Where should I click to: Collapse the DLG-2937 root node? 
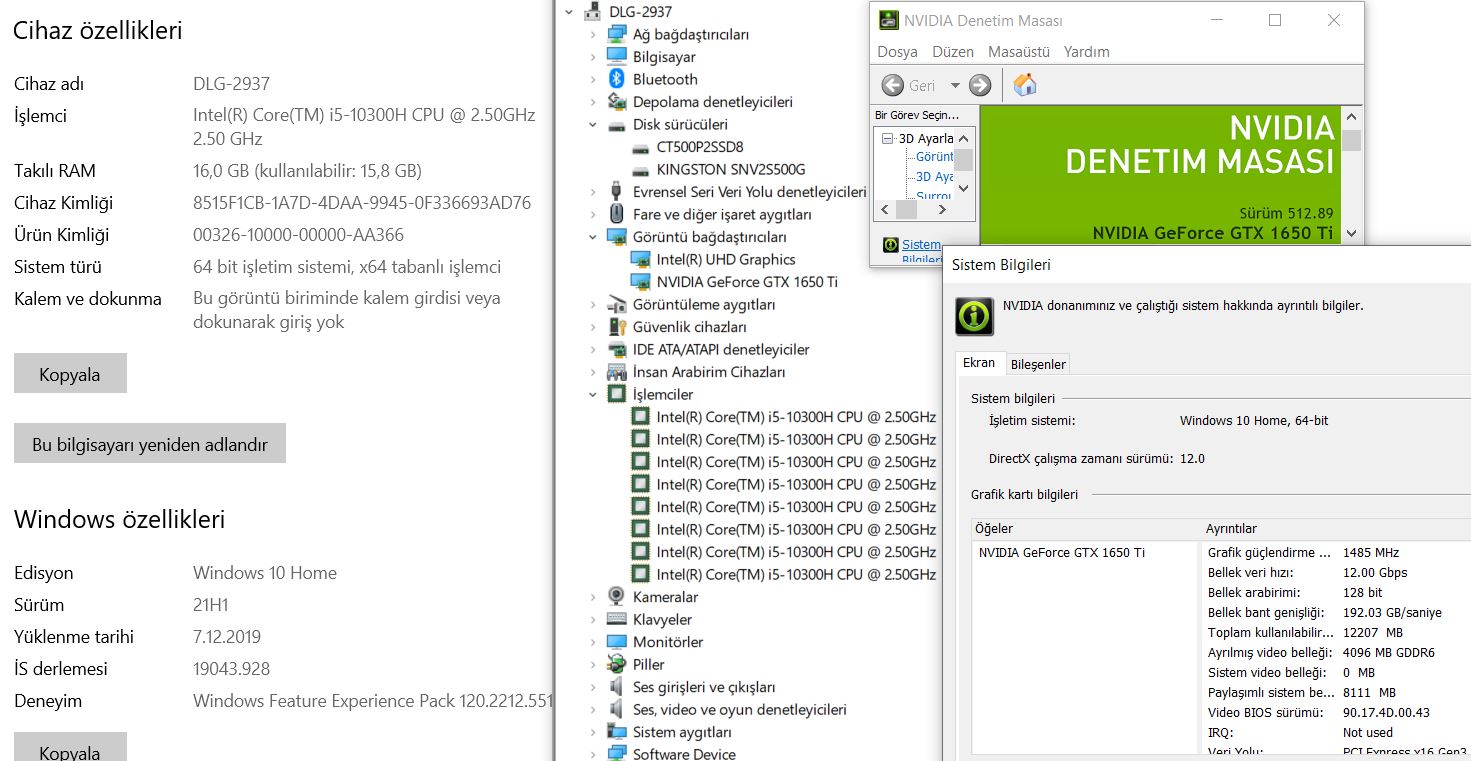tap(569, 12)
